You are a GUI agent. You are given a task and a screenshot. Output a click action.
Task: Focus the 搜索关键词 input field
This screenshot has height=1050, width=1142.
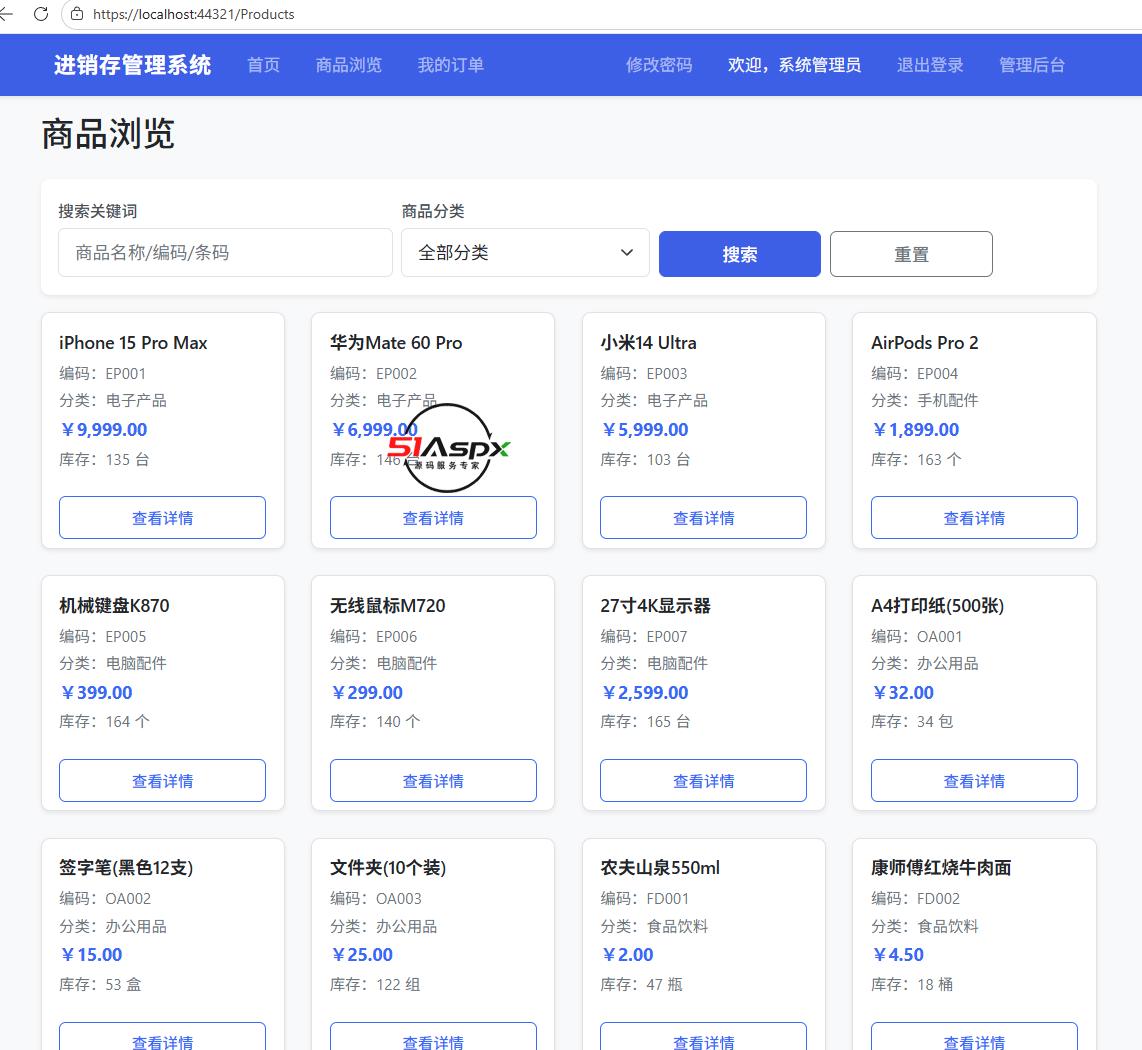(225, 253)
